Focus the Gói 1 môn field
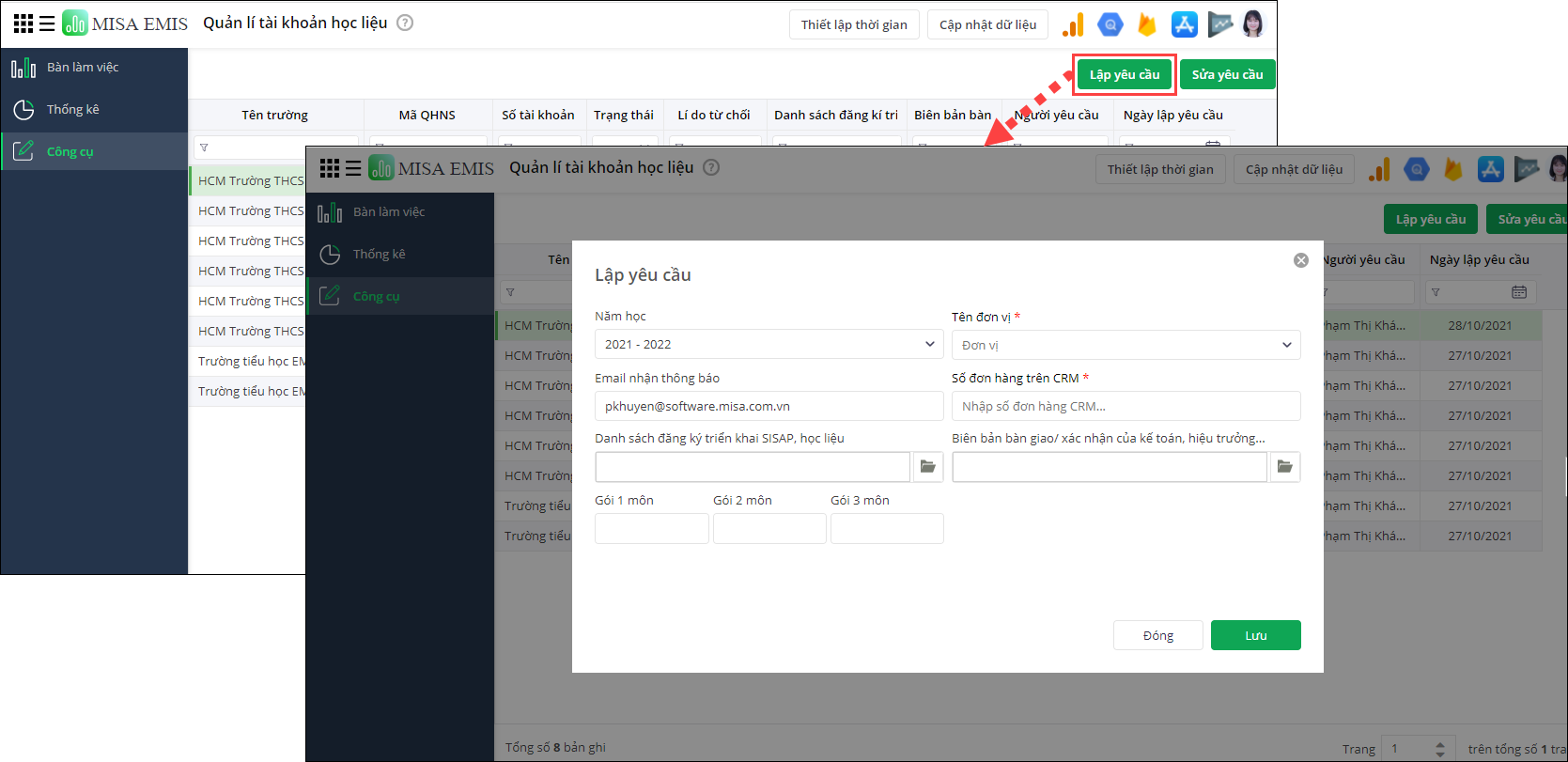 (x=651, y=528)
